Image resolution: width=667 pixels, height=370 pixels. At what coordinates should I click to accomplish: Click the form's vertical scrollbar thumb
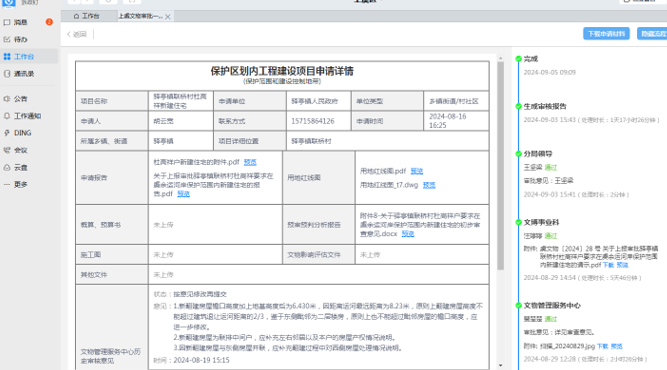(501, 166)
